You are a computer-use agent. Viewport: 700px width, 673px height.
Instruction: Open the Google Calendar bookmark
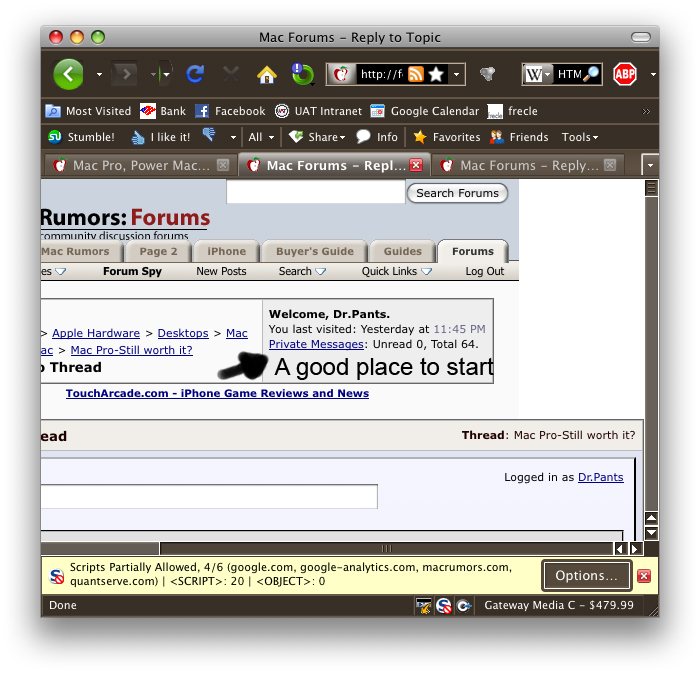[425, 111]
